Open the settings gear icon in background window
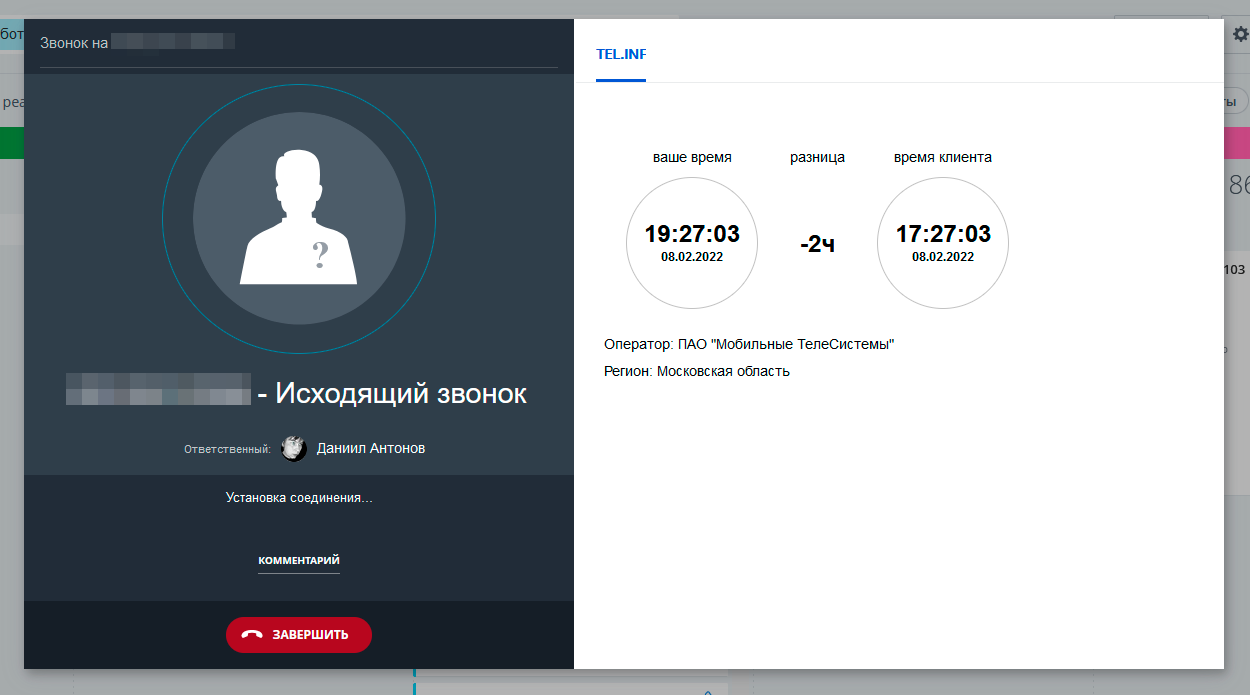Screen dimensions: 1250x695 pyautogui.click(x=1240, y=34)
